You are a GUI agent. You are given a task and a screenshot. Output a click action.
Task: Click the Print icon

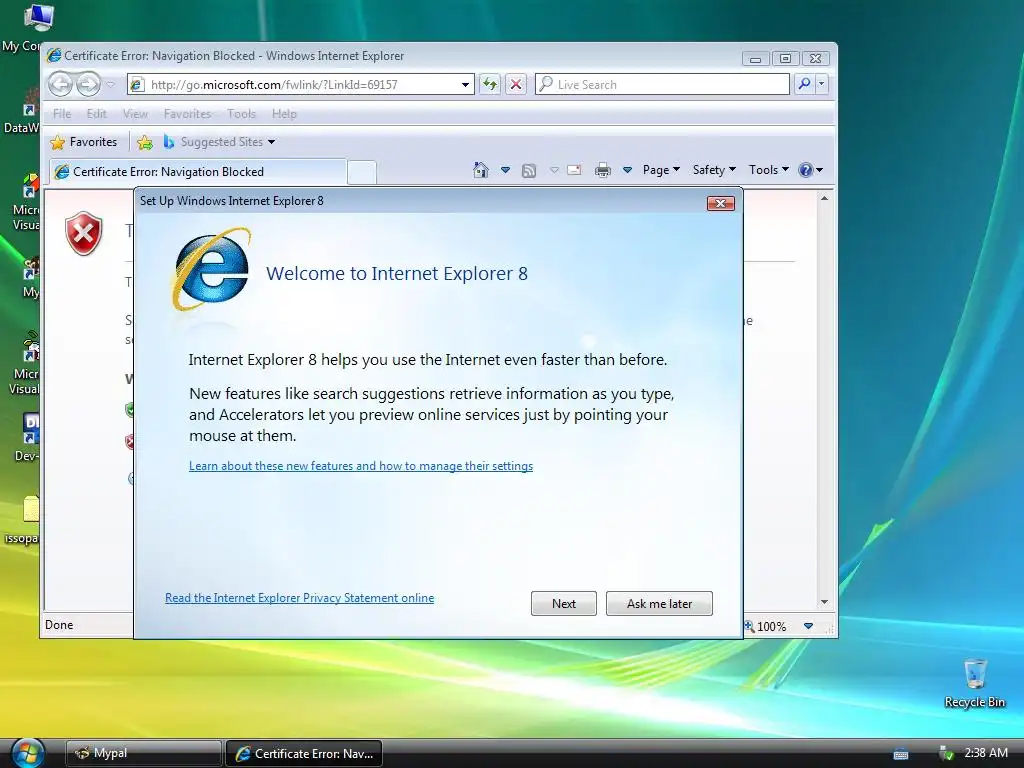point(603,170)
